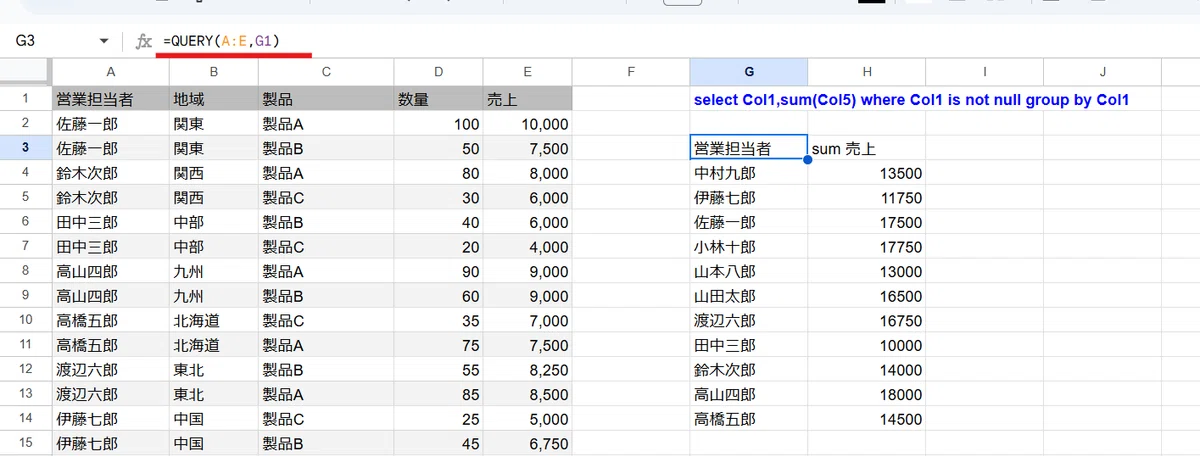The height and width of the screenshot is (456, 1200).
Task: Click cell B4 関西 beside 鈴木次郎
Action: pyautogui.click(x=213, y=173)
